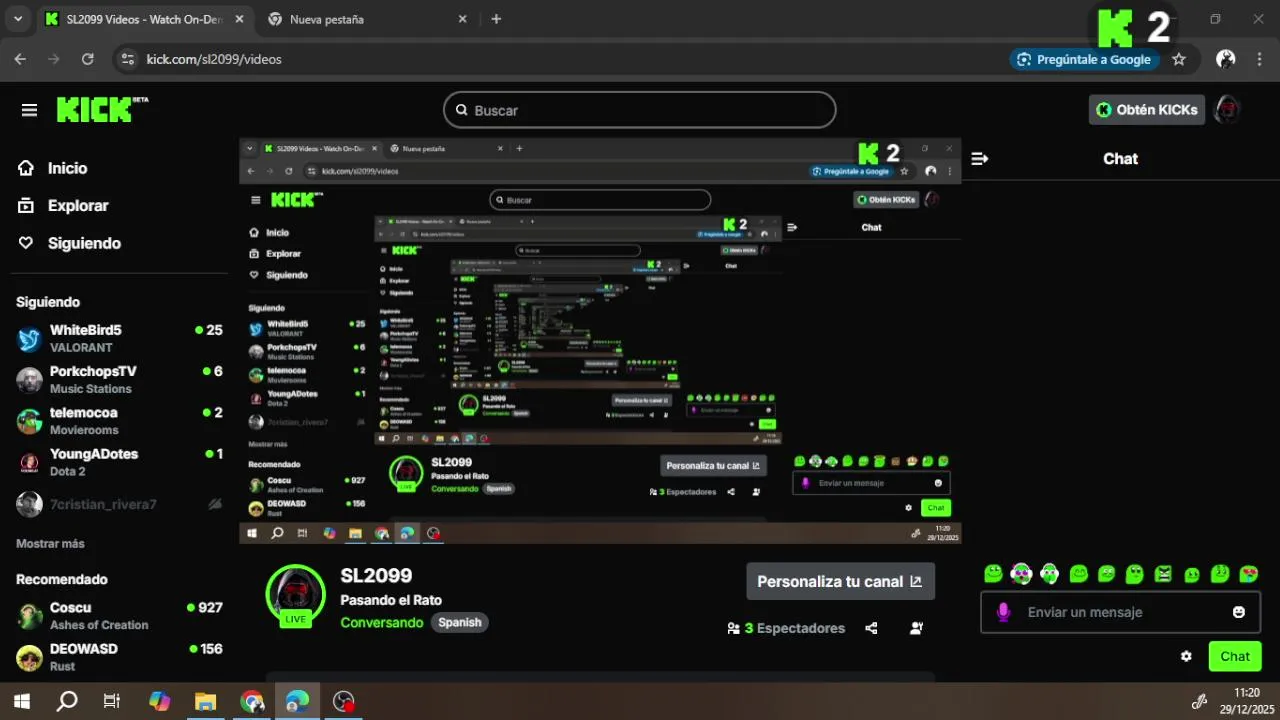Reload the current page
This screenshot has height=720, width=1280.
(87, 59)
